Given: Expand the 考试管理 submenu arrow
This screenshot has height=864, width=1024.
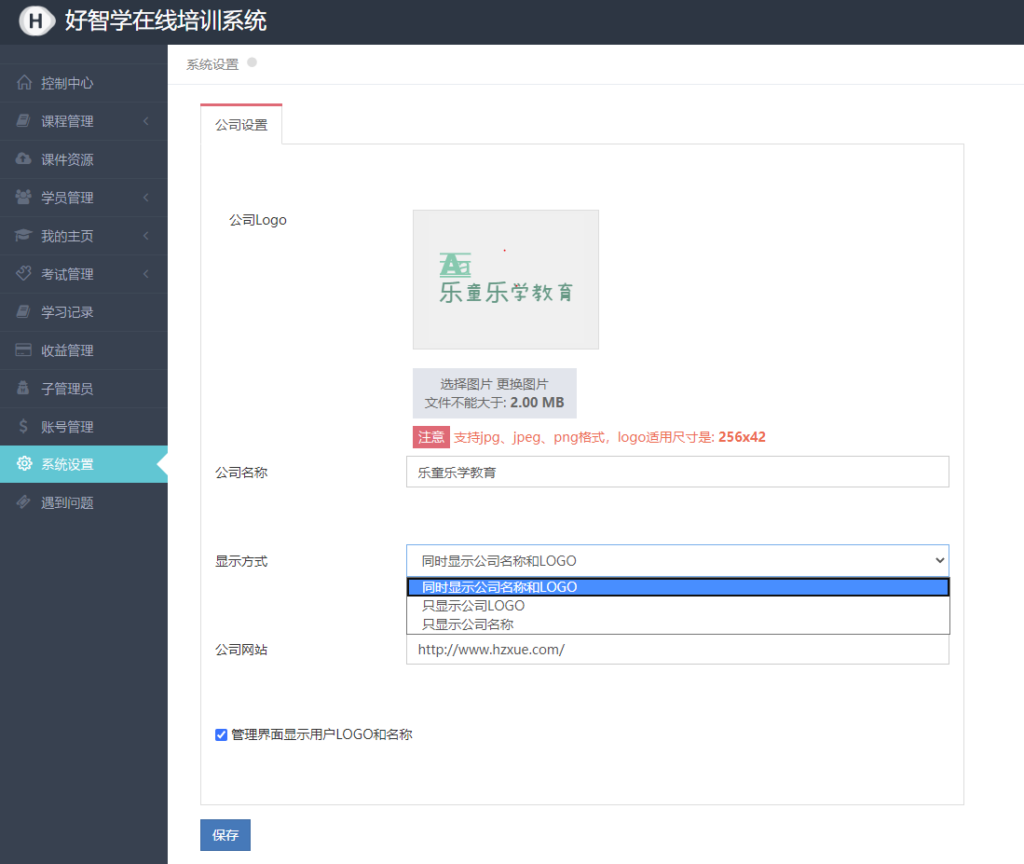Looking at the screenshot, I should [x=146, y=274].
